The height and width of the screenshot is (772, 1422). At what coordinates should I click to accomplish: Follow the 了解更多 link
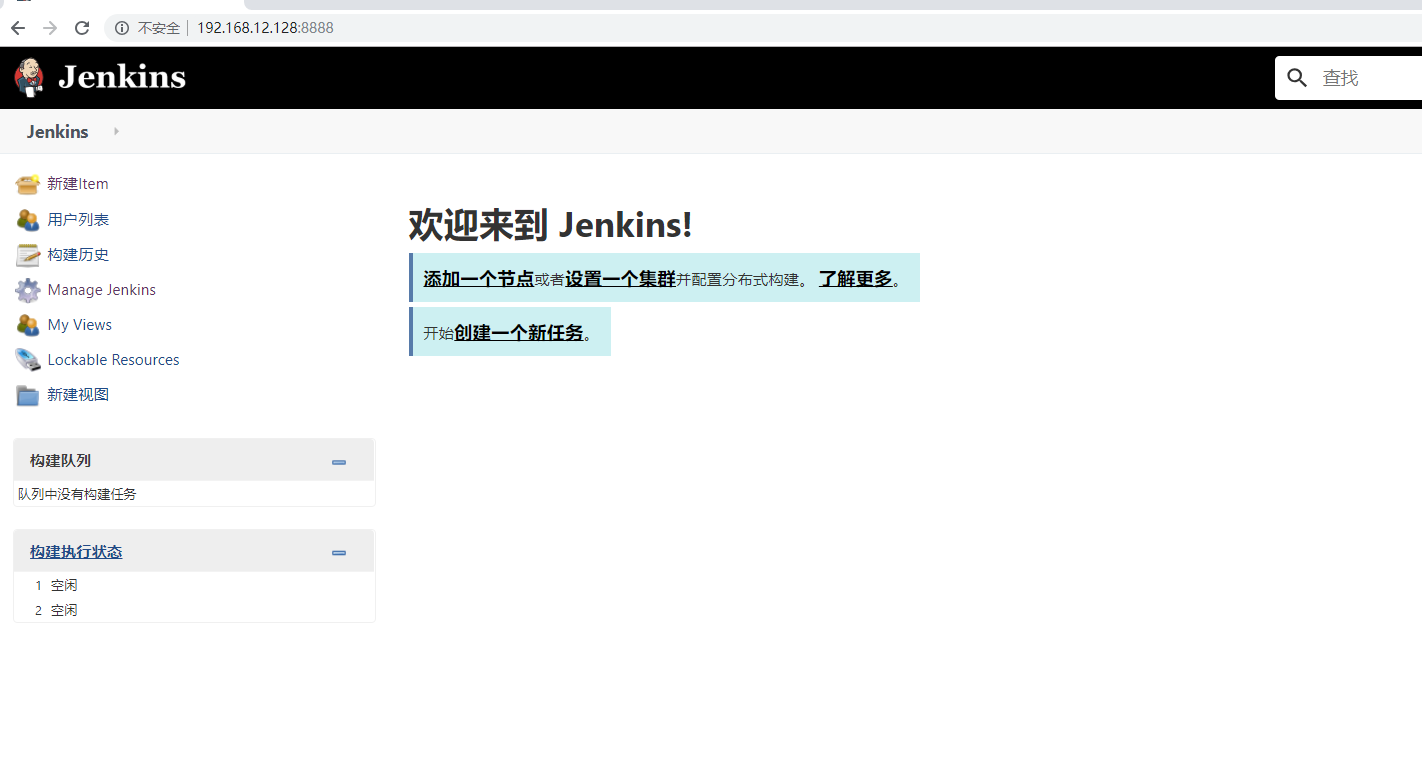[x=855, y=279]
